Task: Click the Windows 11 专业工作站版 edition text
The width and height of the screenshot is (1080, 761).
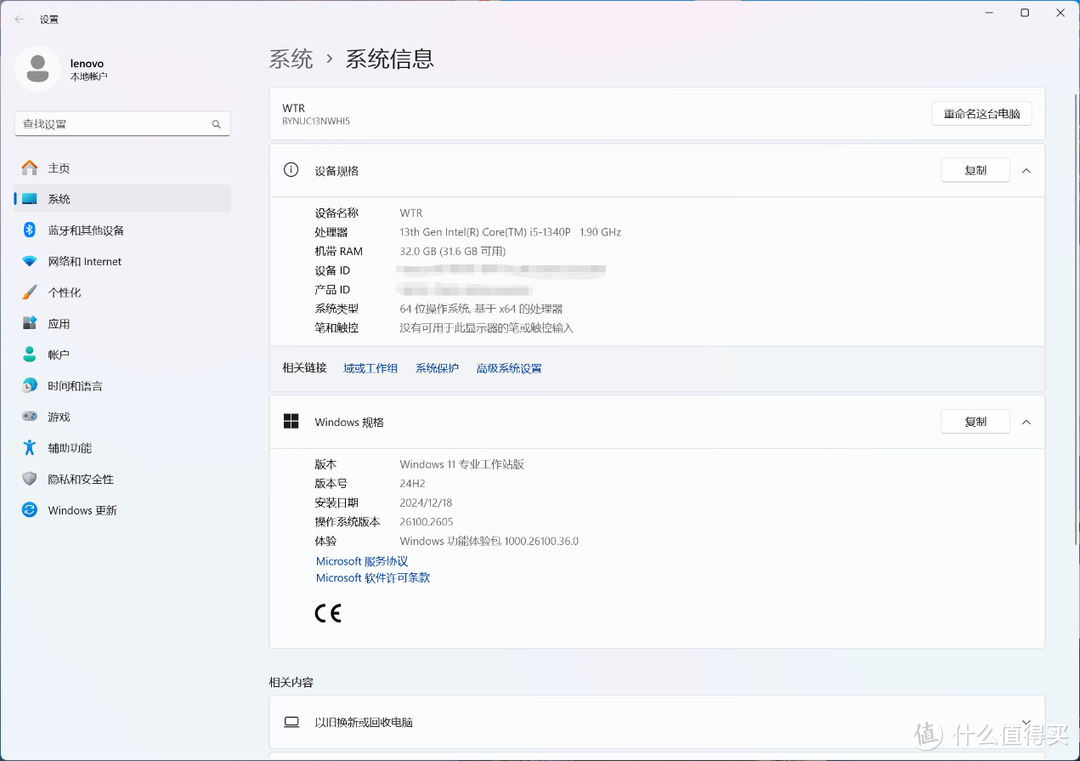Action: [x=461, y=464]
